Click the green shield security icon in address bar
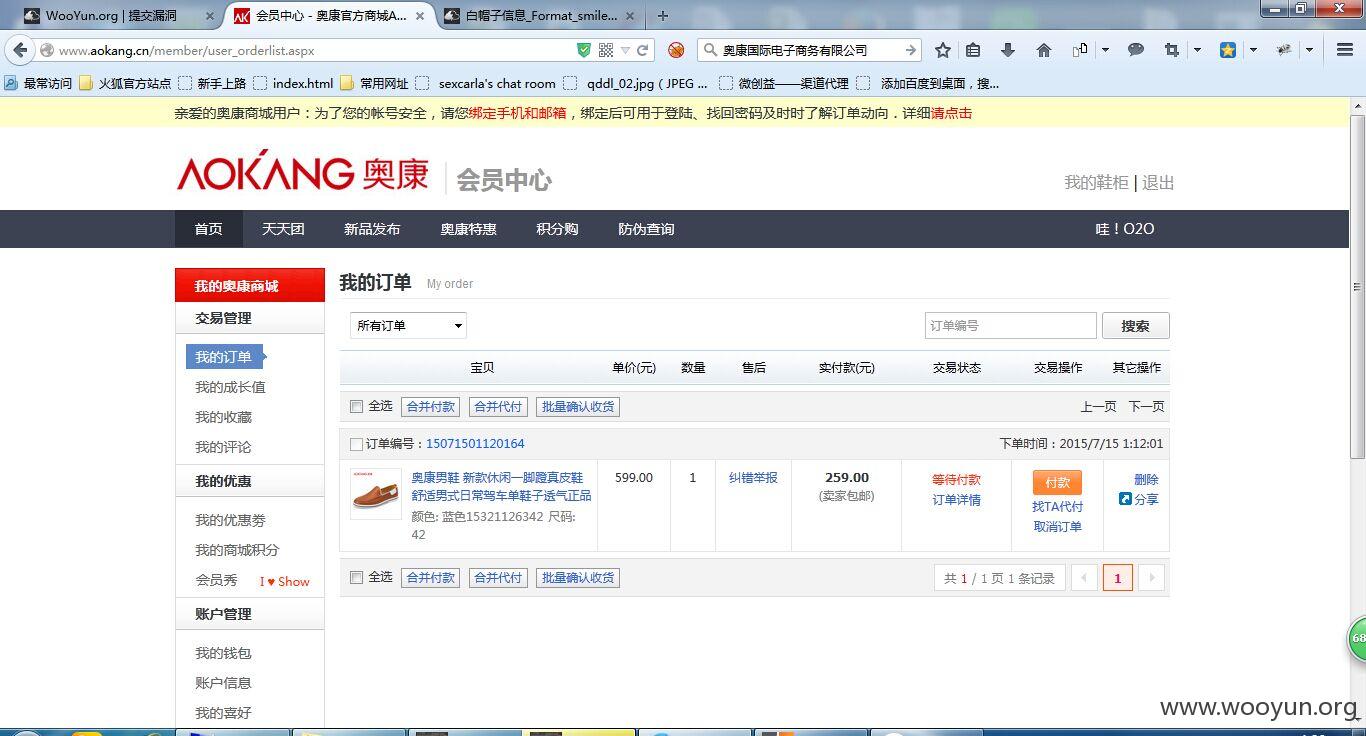Image resolution: width=1366 pixels, height=736 pixels. click(584, 50)
